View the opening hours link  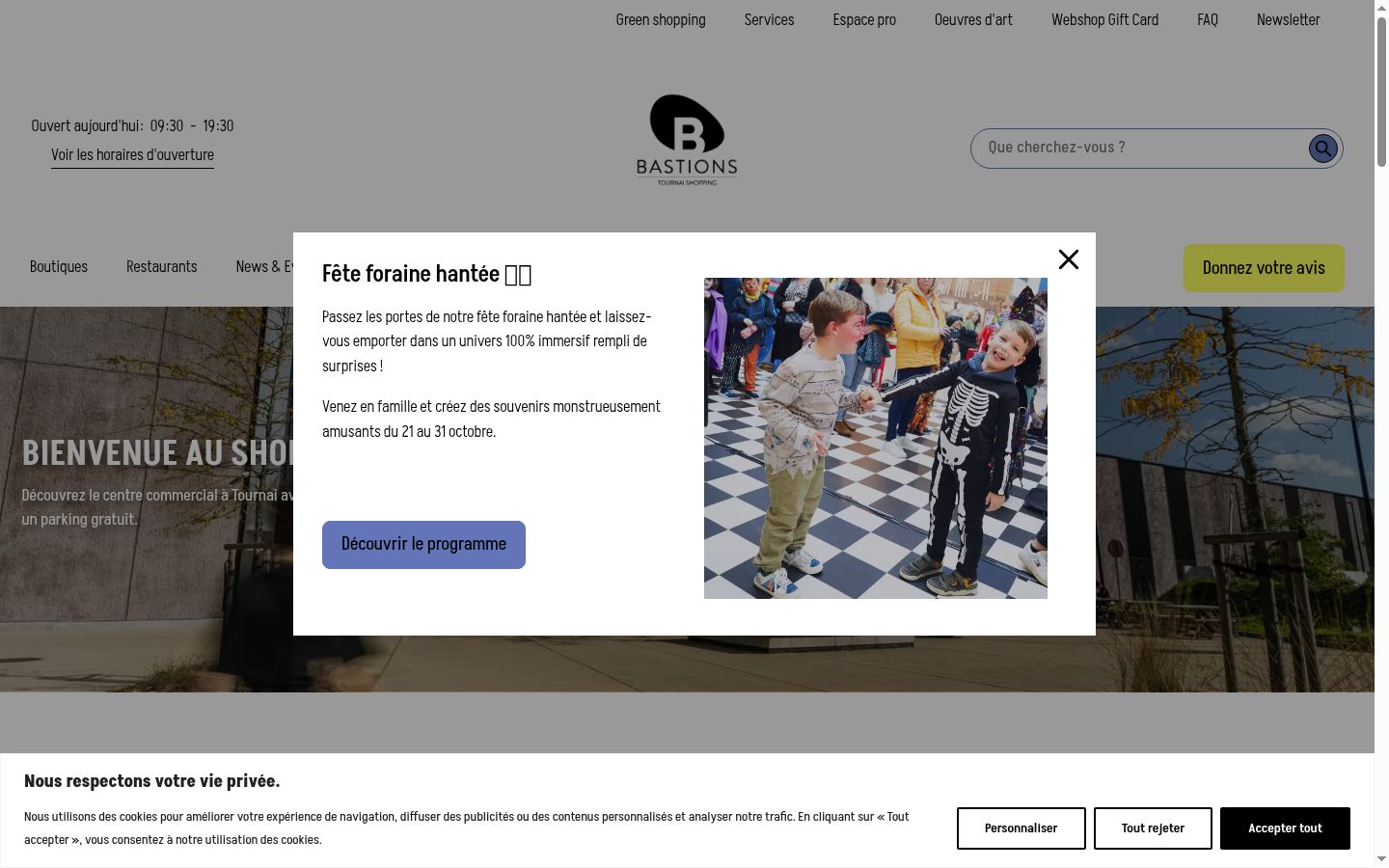click(132, 155)
